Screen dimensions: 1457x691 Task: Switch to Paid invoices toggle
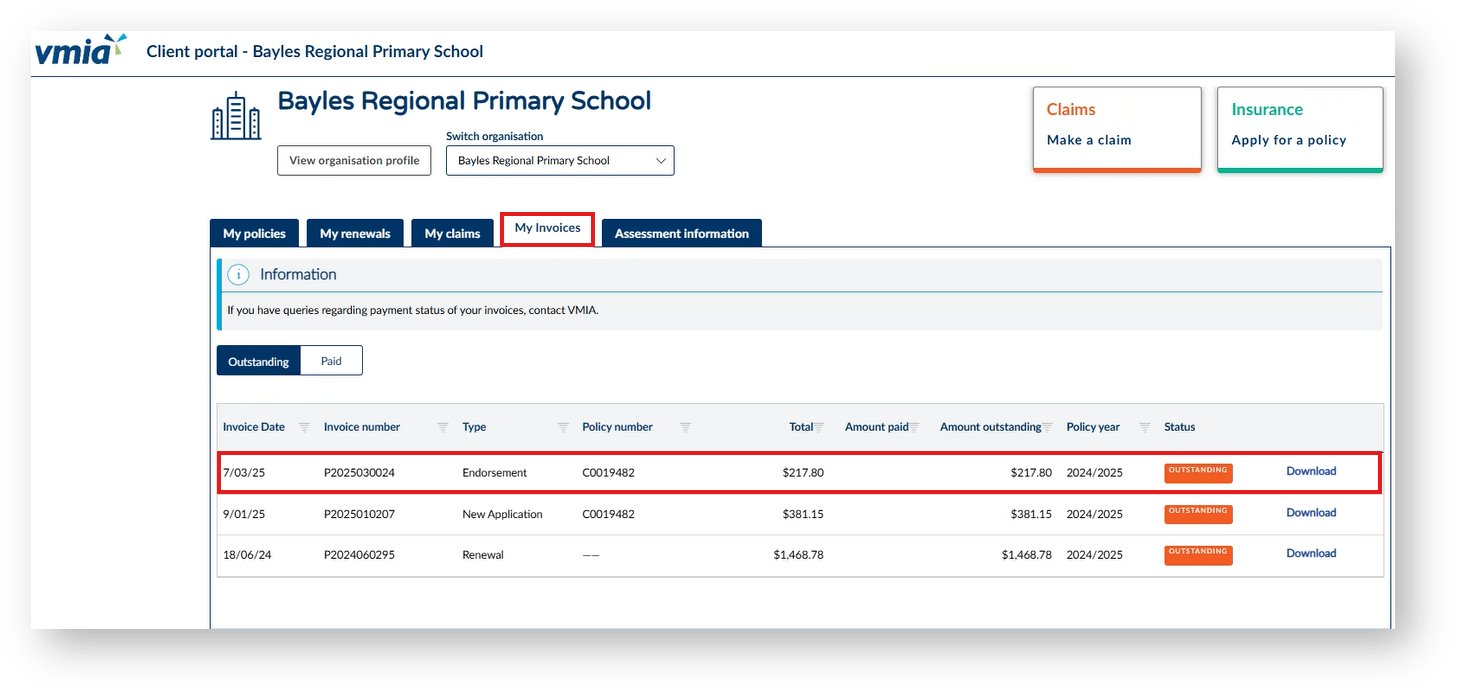coord(331,361)
